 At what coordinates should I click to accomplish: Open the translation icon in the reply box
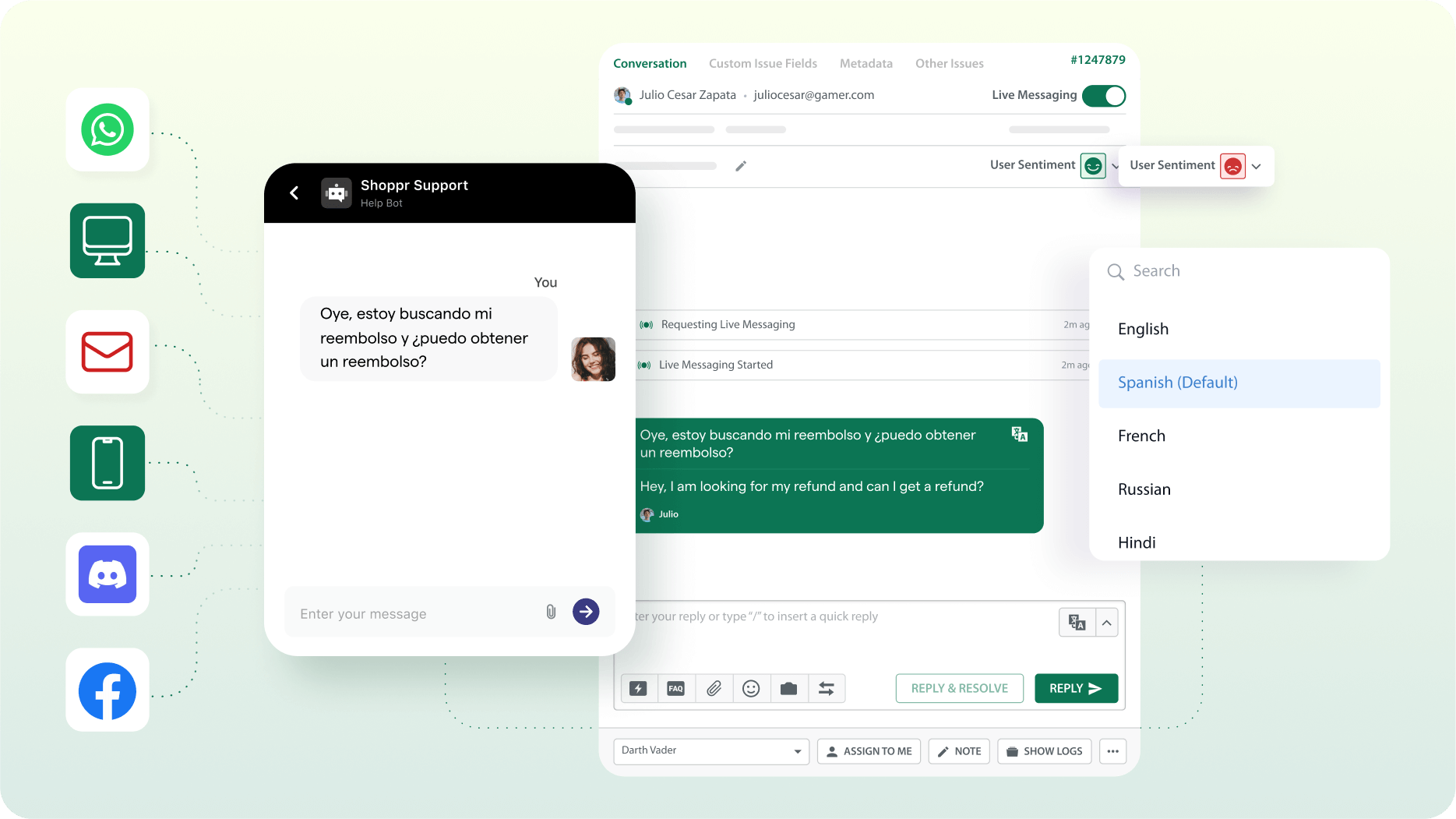[1076, 622]
